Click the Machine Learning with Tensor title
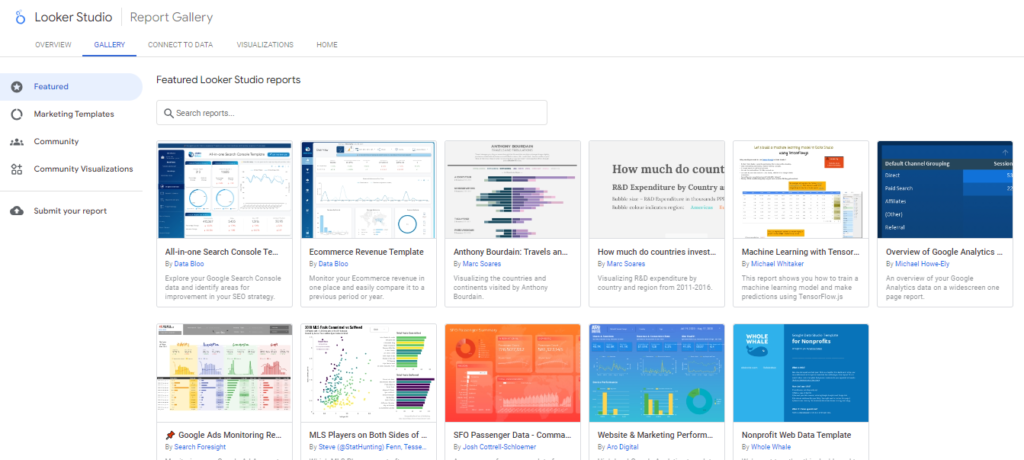The width and height of the screenshot is (1024, 460). point(801,252)
